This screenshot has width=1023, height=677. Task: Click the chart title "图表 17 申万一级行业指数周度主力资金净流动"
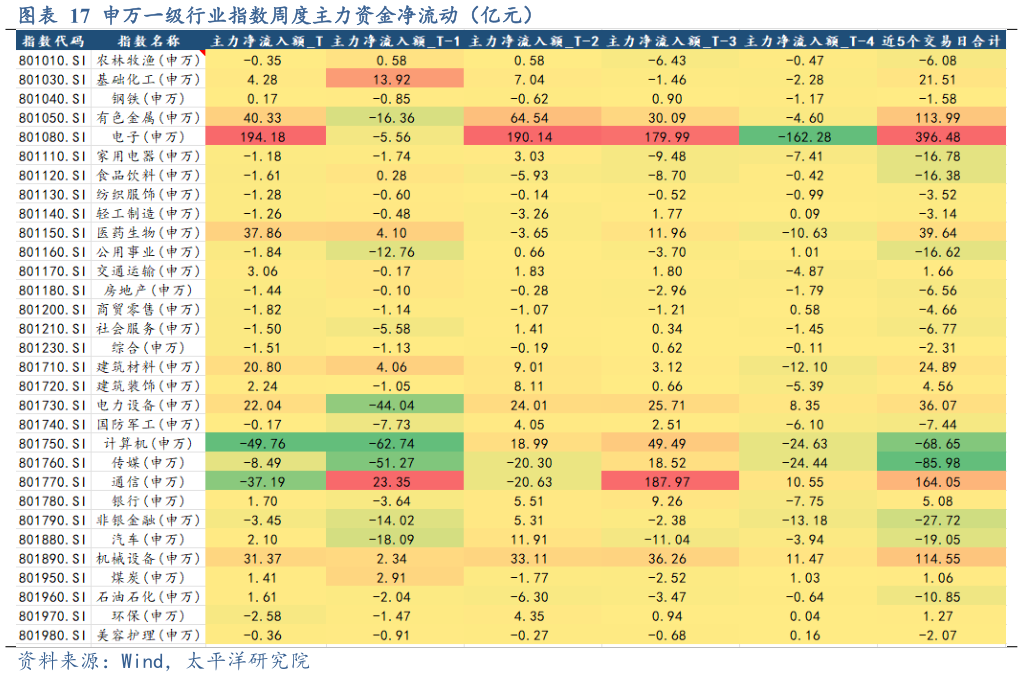(x=275, y=15)
